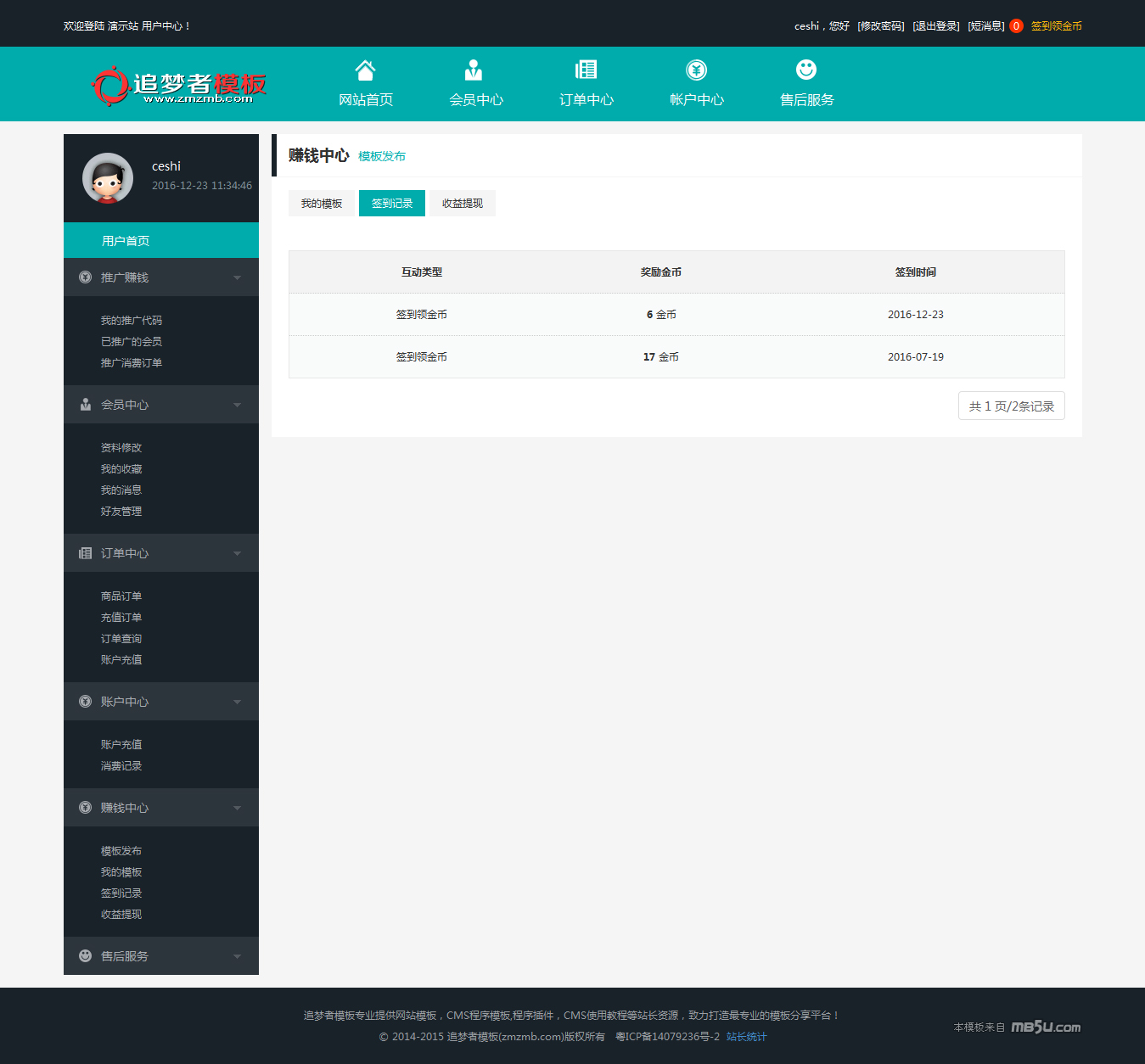Click the smiley icon beside sidebar 售后服务
1145x1064 pixels.
[x=85, y=955]
